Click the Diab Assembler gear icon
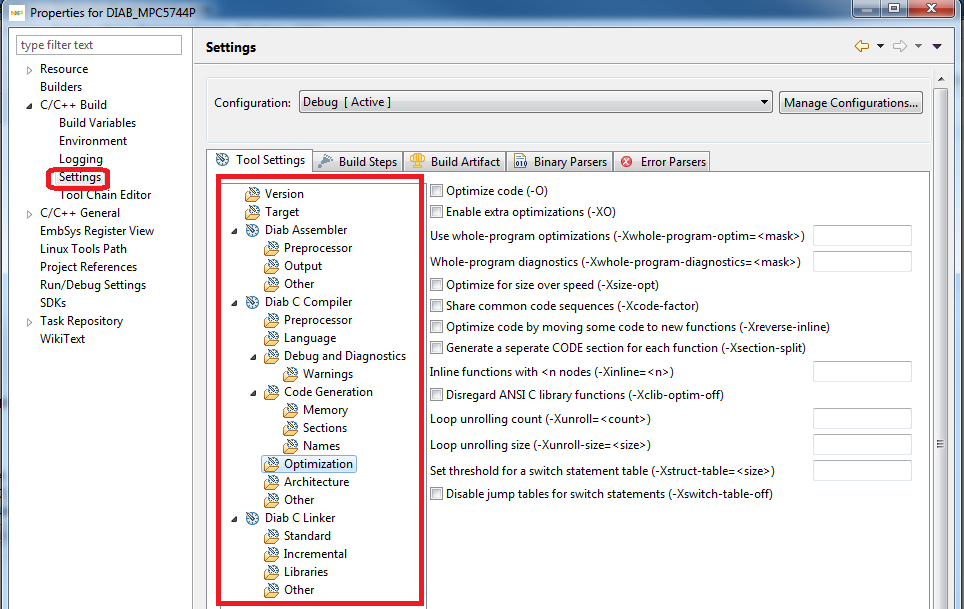The height and width of the screenshot is (609, 964). [252, 230]
